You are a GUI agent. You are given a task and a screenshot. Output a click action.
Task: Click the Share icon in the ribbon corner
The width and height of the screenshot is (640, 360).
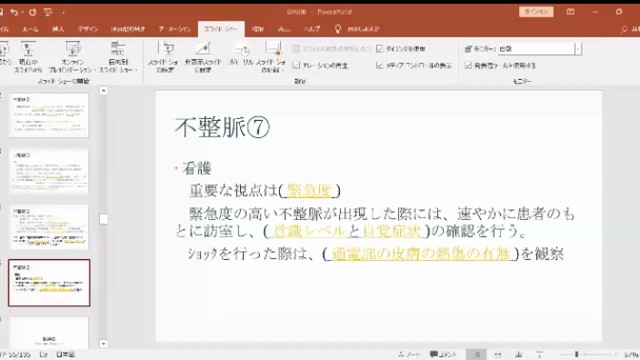pyautogui.click(x=624, y=29)
